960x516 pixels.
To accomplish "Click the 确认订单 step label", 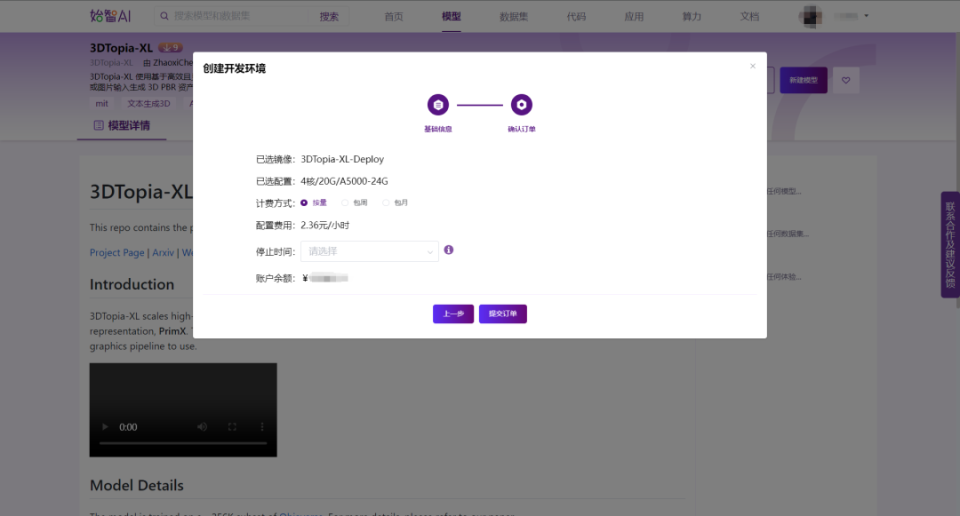I will coord(522,129).
